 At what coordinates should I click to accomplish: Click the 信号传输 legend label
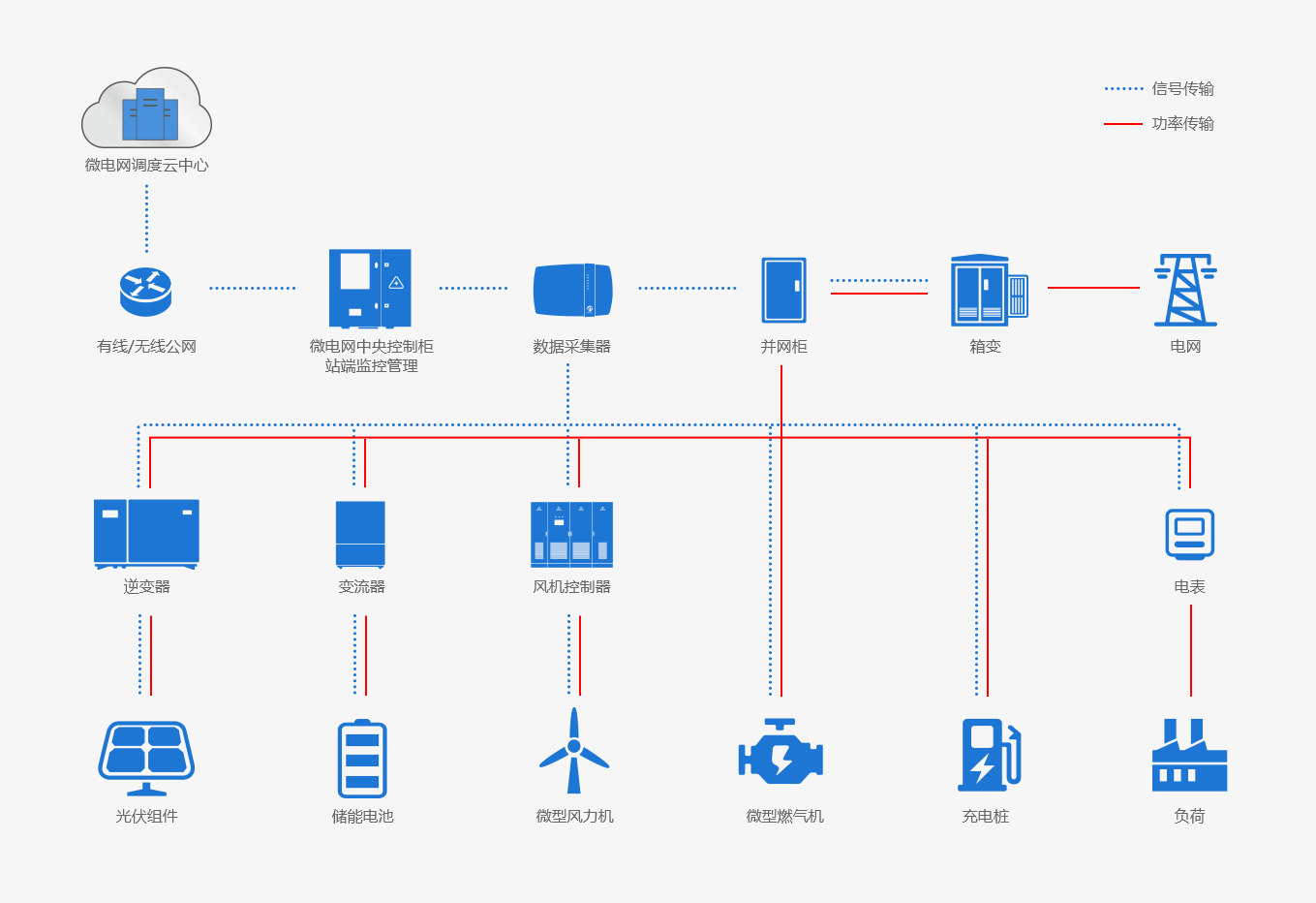[x=1182, y=89]
